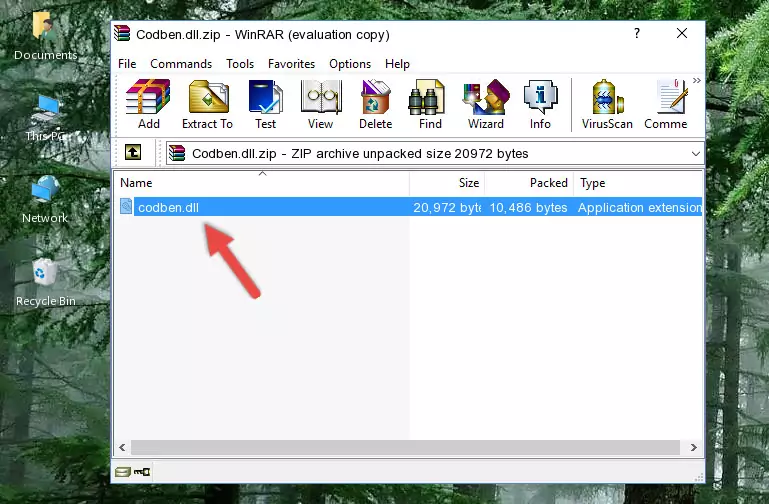Click the archive path address field

click(x=435, y=153)
